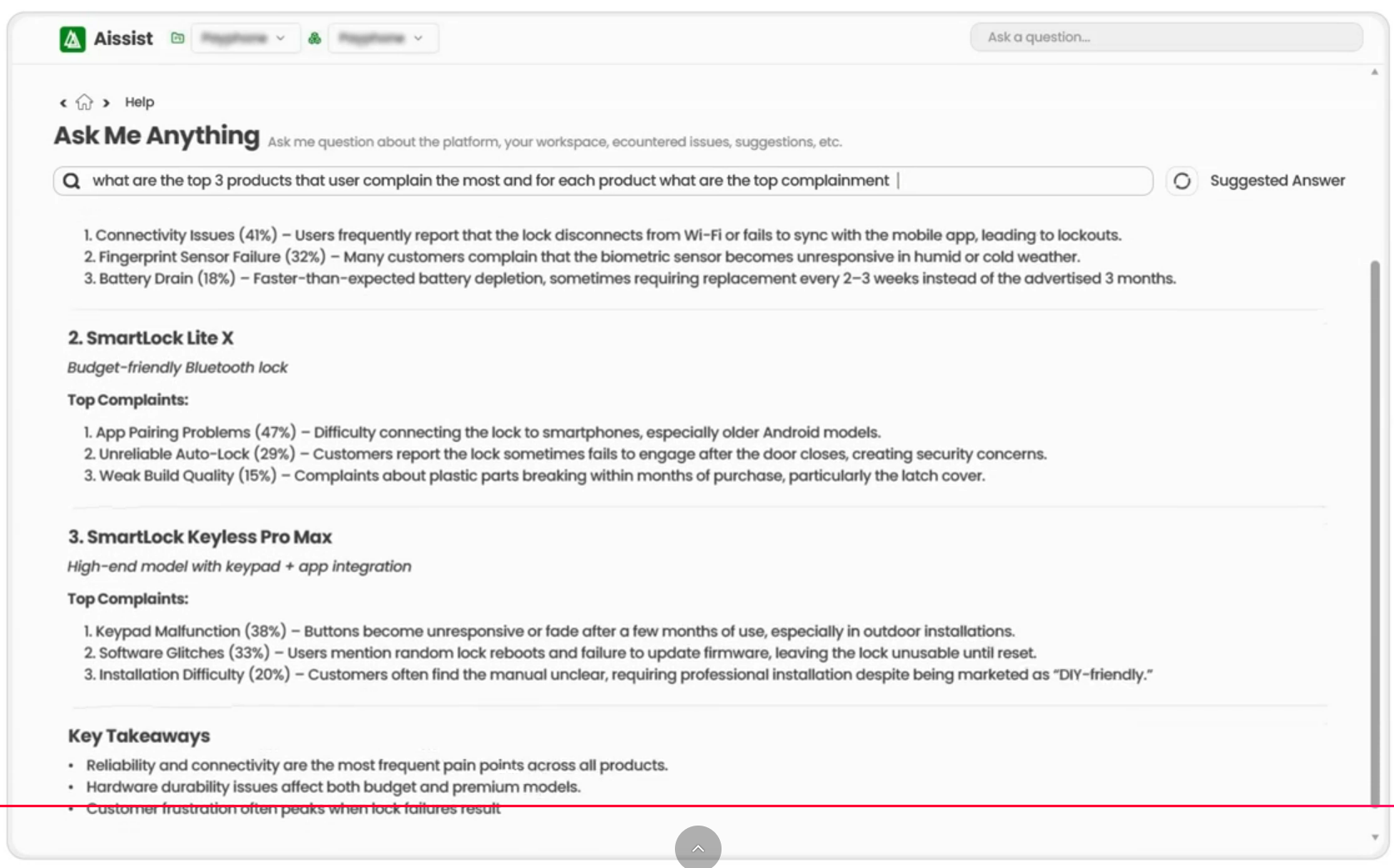The height and width of the screenshot is (868, 1394).
Task: Click the back chevron left of the home icon
Action: (62, 102)
